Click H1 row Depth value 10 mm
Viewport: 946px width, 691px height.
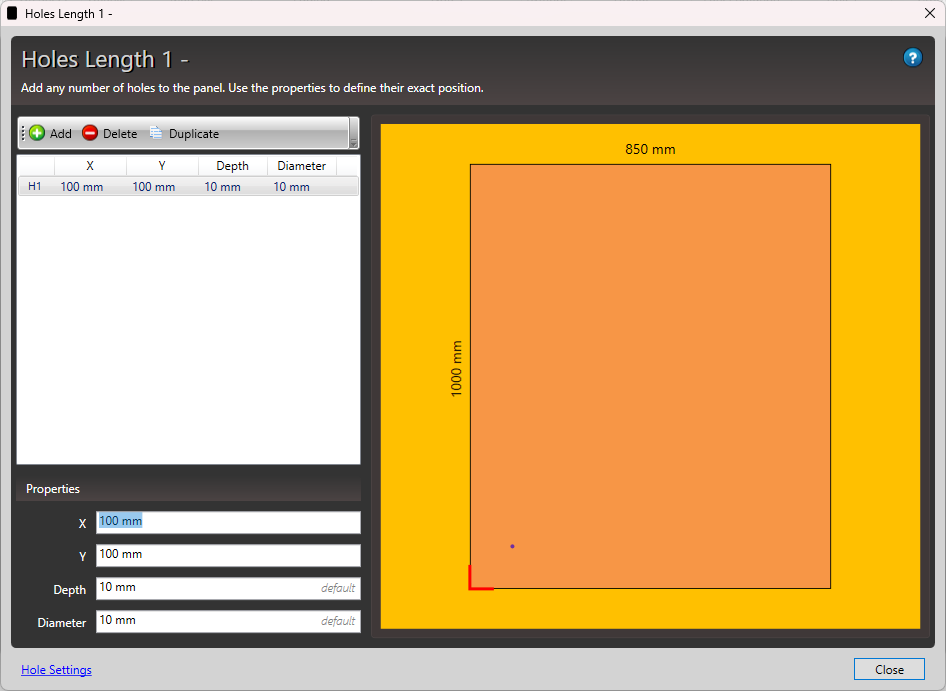coord(222,187)
